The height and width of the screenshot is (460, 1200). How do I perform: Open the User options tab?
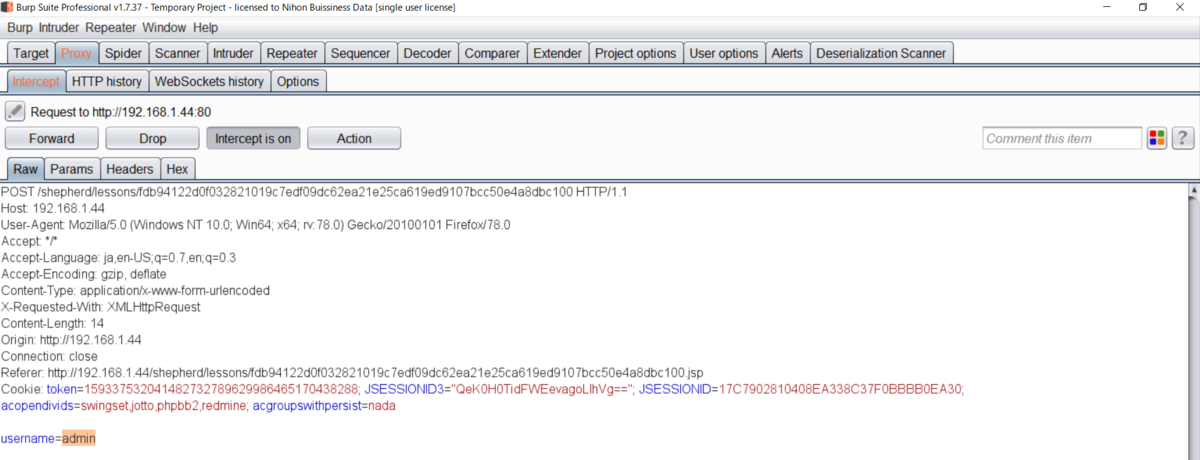[724, 53]
